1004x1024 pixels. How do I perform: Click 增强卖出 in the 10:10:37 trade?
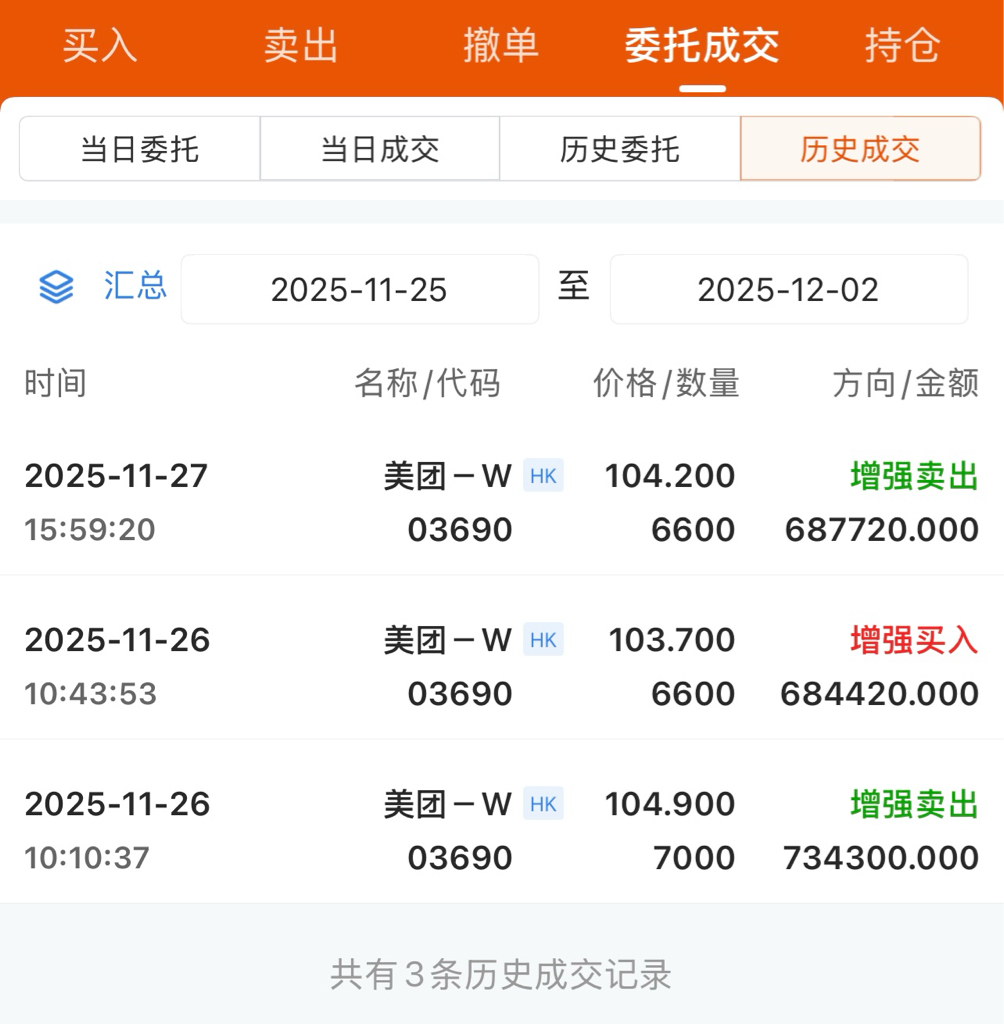click(915, 803)
